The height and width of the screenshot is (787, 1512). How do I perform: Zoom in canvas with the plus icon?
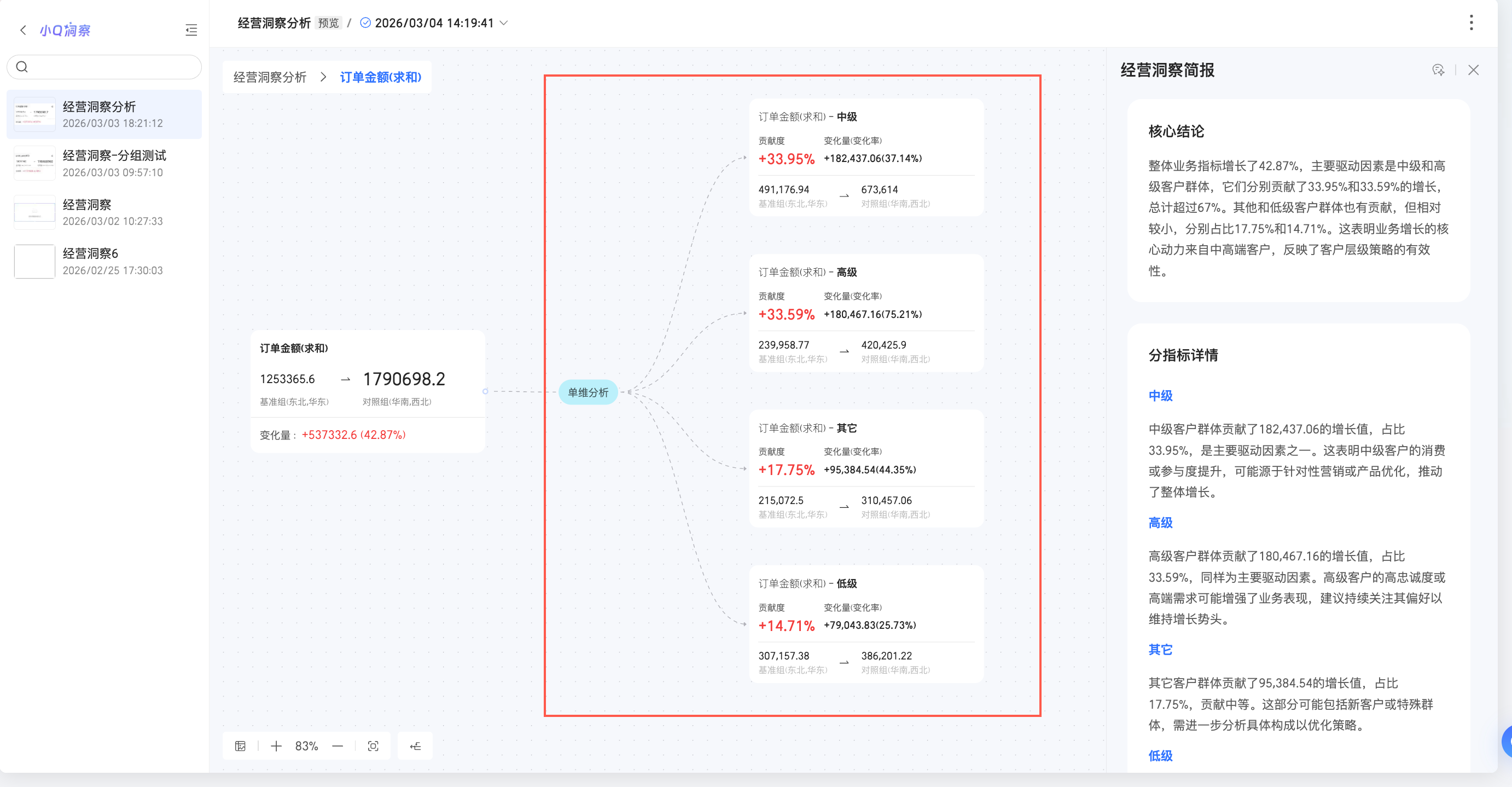pyautogui.click(x=276, y=746)
